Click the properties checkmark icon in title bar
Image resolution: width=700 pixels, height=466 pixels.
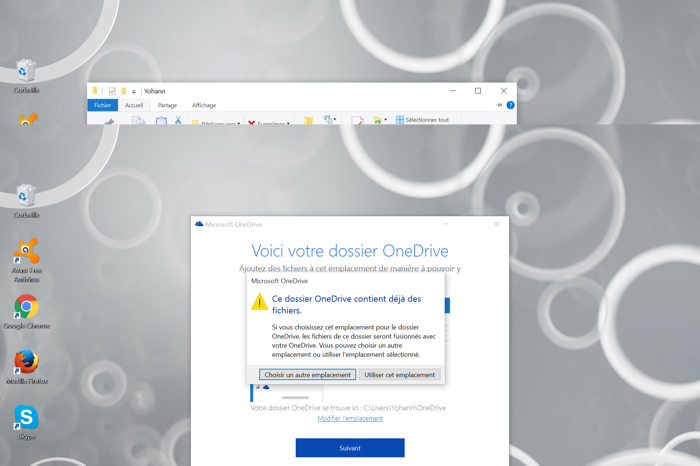(x=112, y=91)
